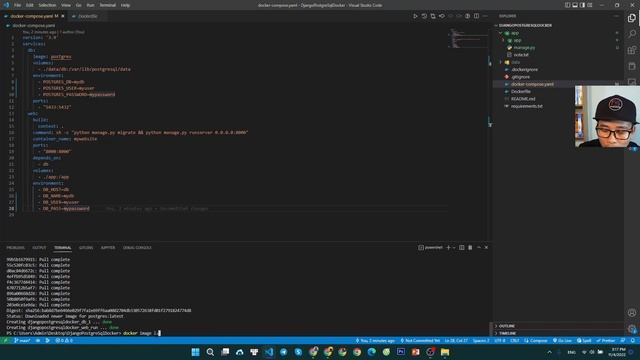640x360 pixels.
Task: Open File Explorer from the taskbar
Action: click(x=445, y=352)
